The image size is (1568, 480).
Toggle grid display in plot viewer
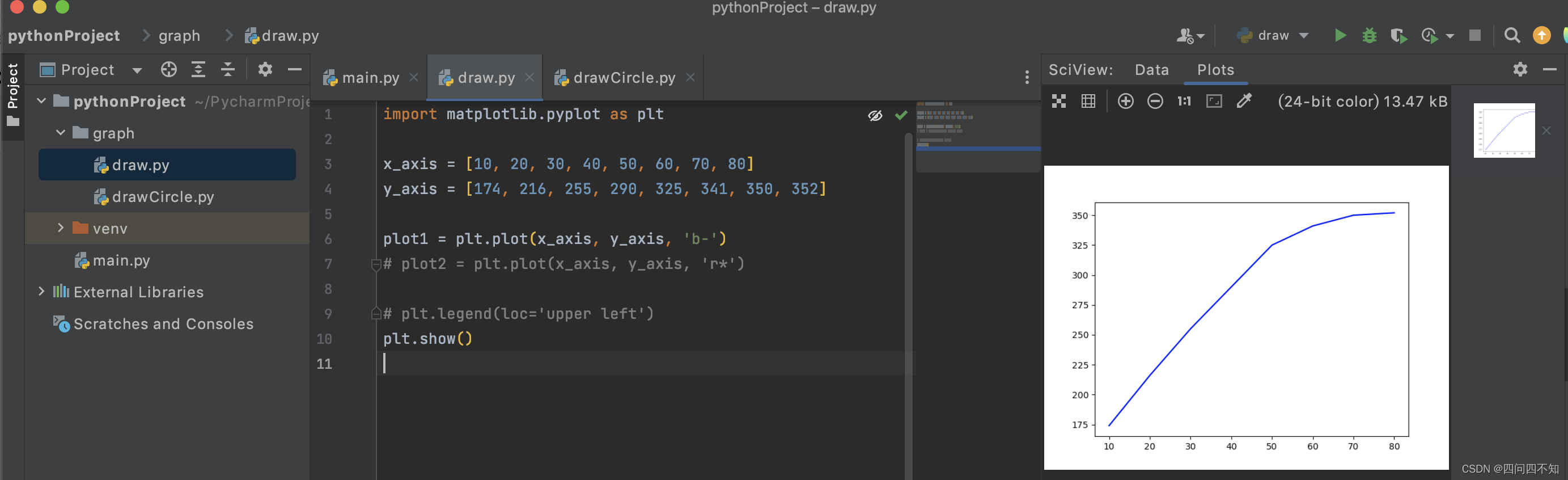pos(1088,101)
